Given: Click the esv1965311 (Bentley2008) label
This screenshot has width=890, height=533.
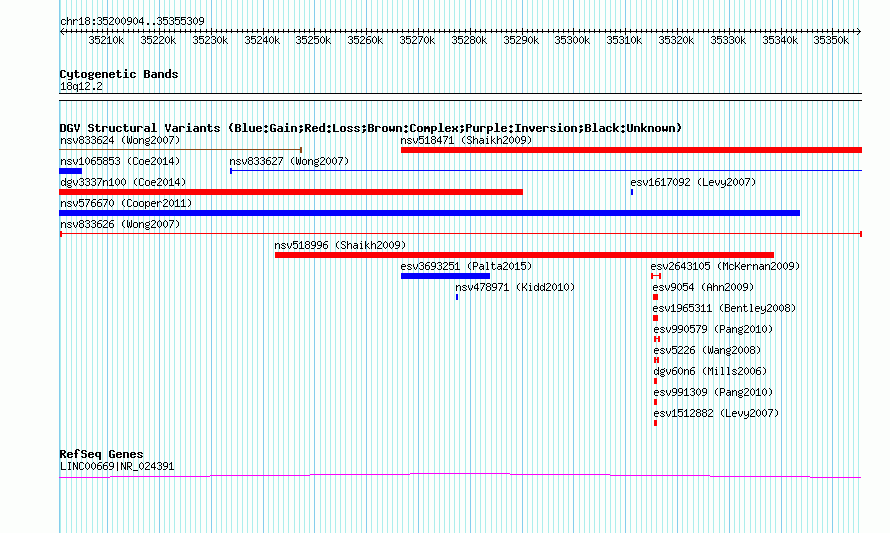Looking at the screenshot, I should click(724, 308).
